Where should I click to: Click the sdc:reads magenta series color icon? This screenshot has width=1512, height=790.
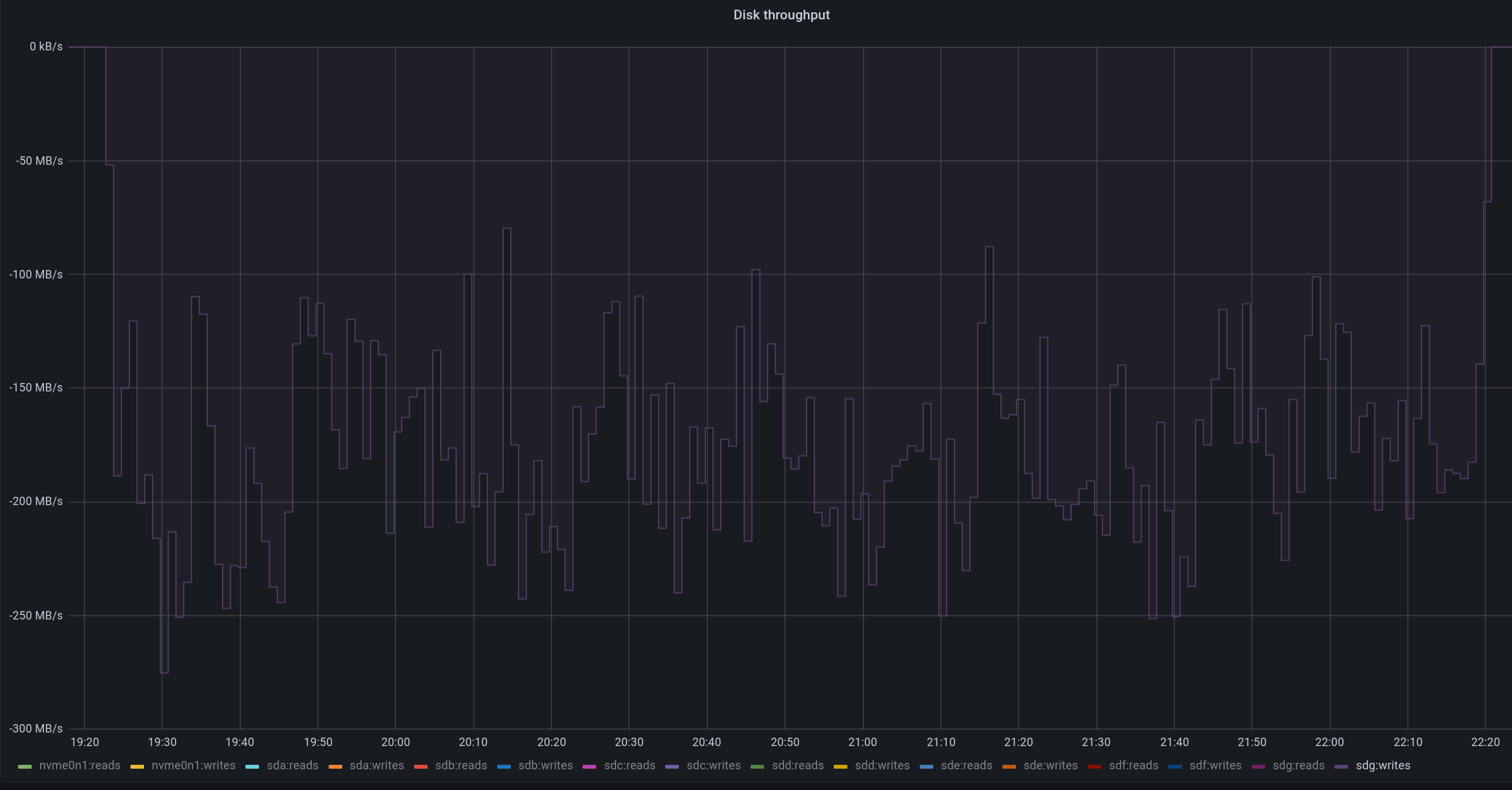589,766
